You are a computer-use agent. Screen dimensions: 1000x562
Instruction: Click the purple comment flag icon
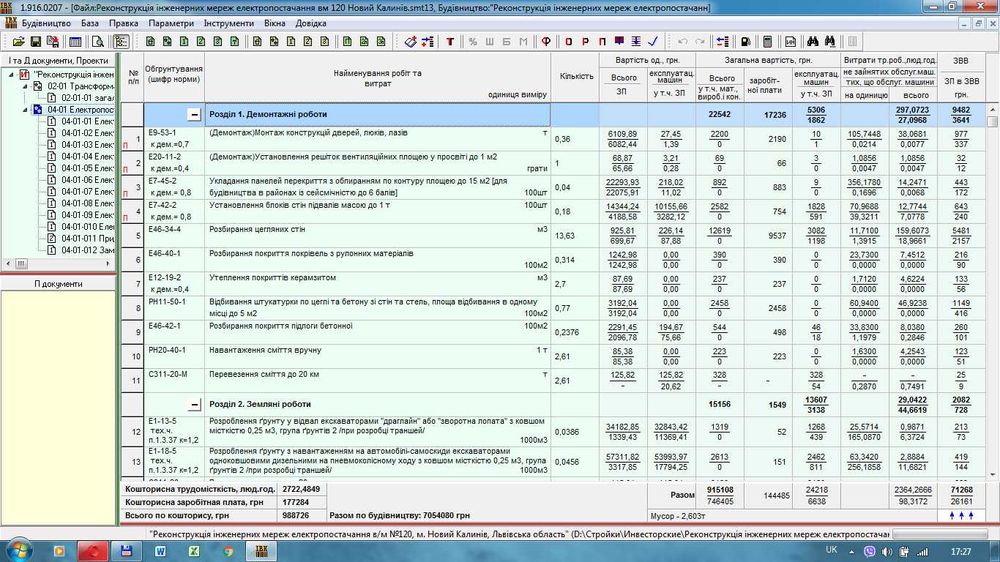[x=619, y=41]
